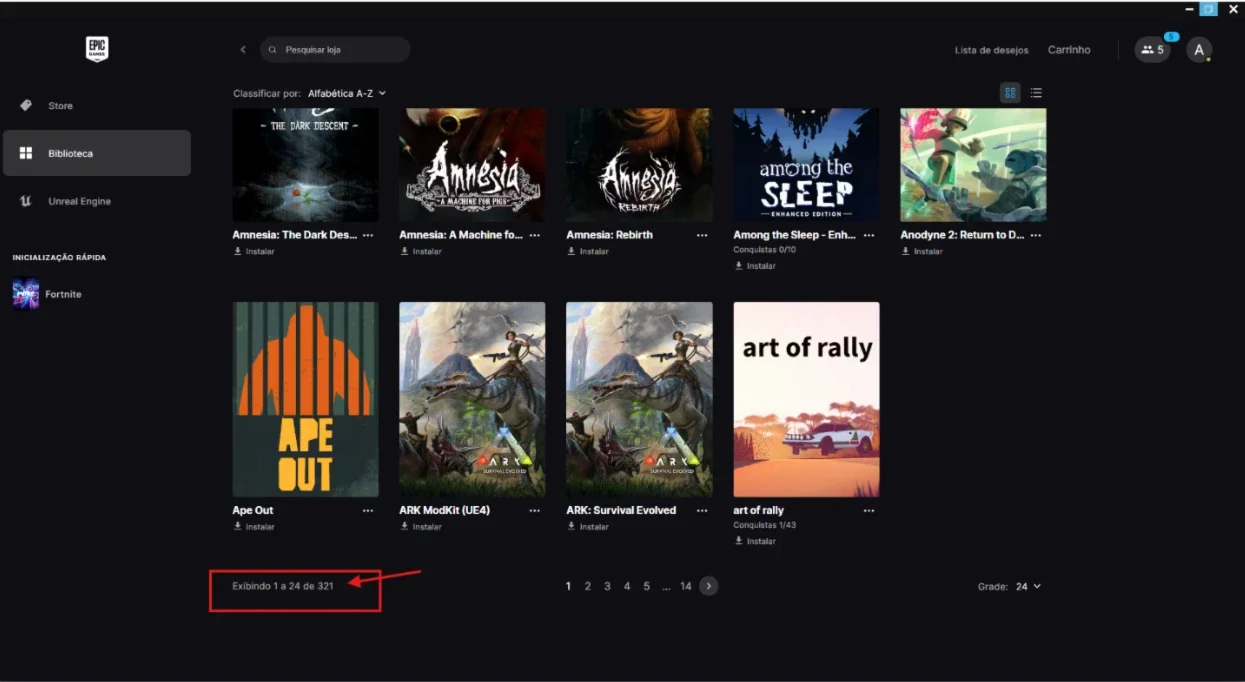Install Among the Sleep Enhanced Edition

point(755,266)
